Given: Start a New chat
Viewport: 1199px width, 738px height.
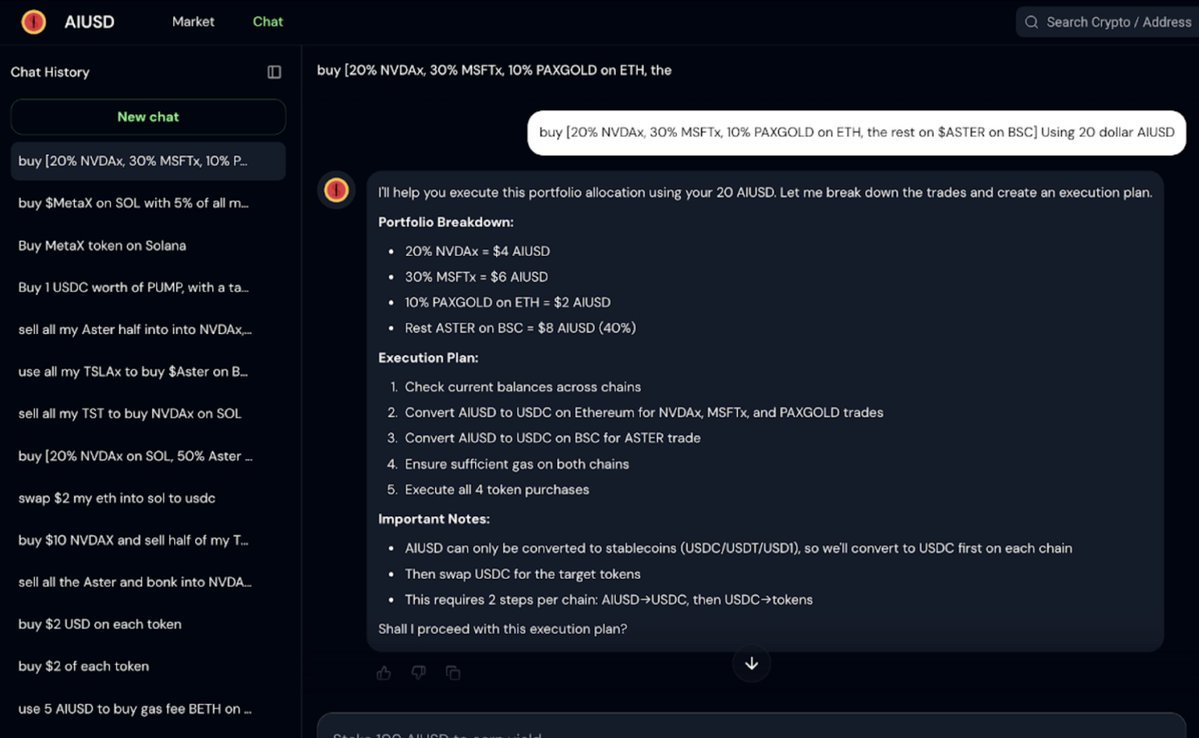Looking at the screenshot, I should point(148,117).
